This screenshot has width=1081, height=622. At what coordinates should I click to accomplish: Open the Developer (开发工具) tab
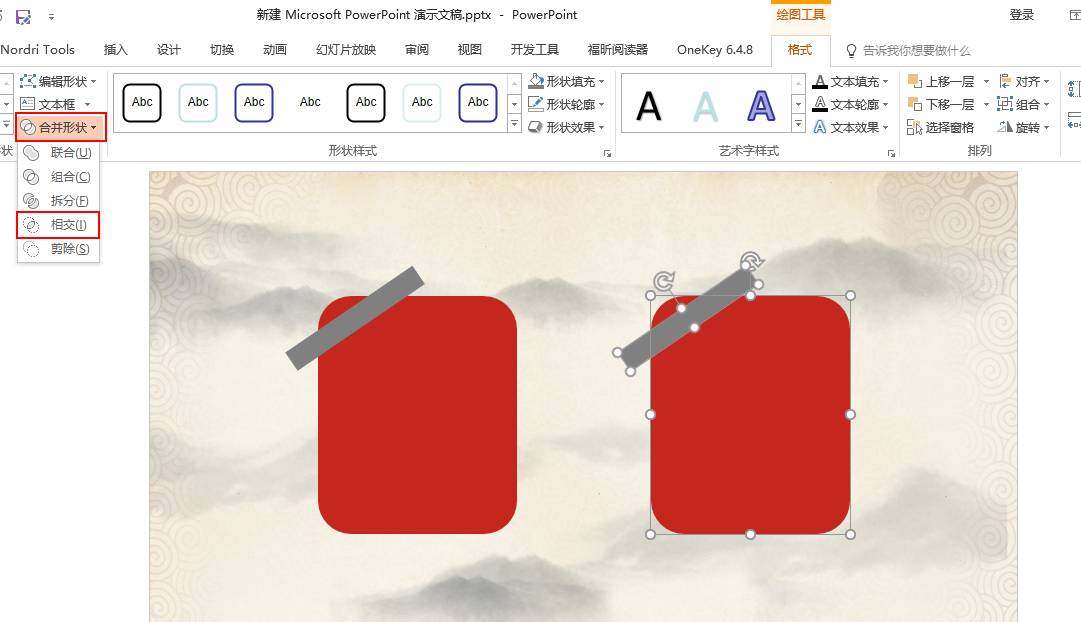[535, 50]
